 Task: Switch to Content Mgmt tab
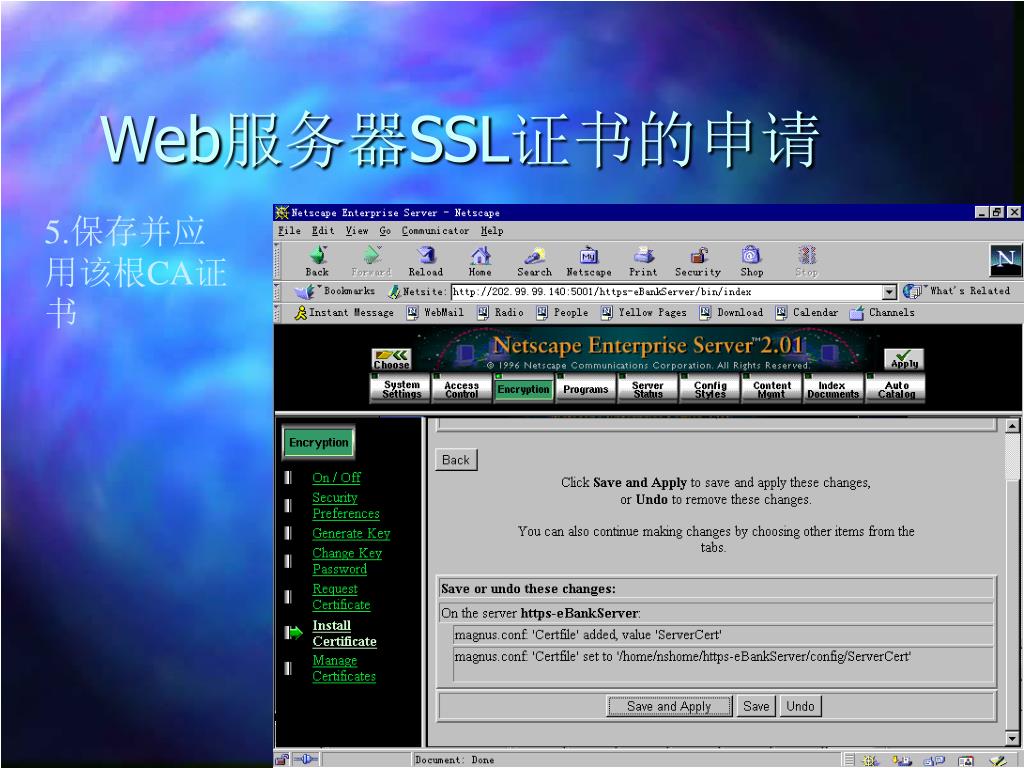pyautogui.click(x=771, y=389)
